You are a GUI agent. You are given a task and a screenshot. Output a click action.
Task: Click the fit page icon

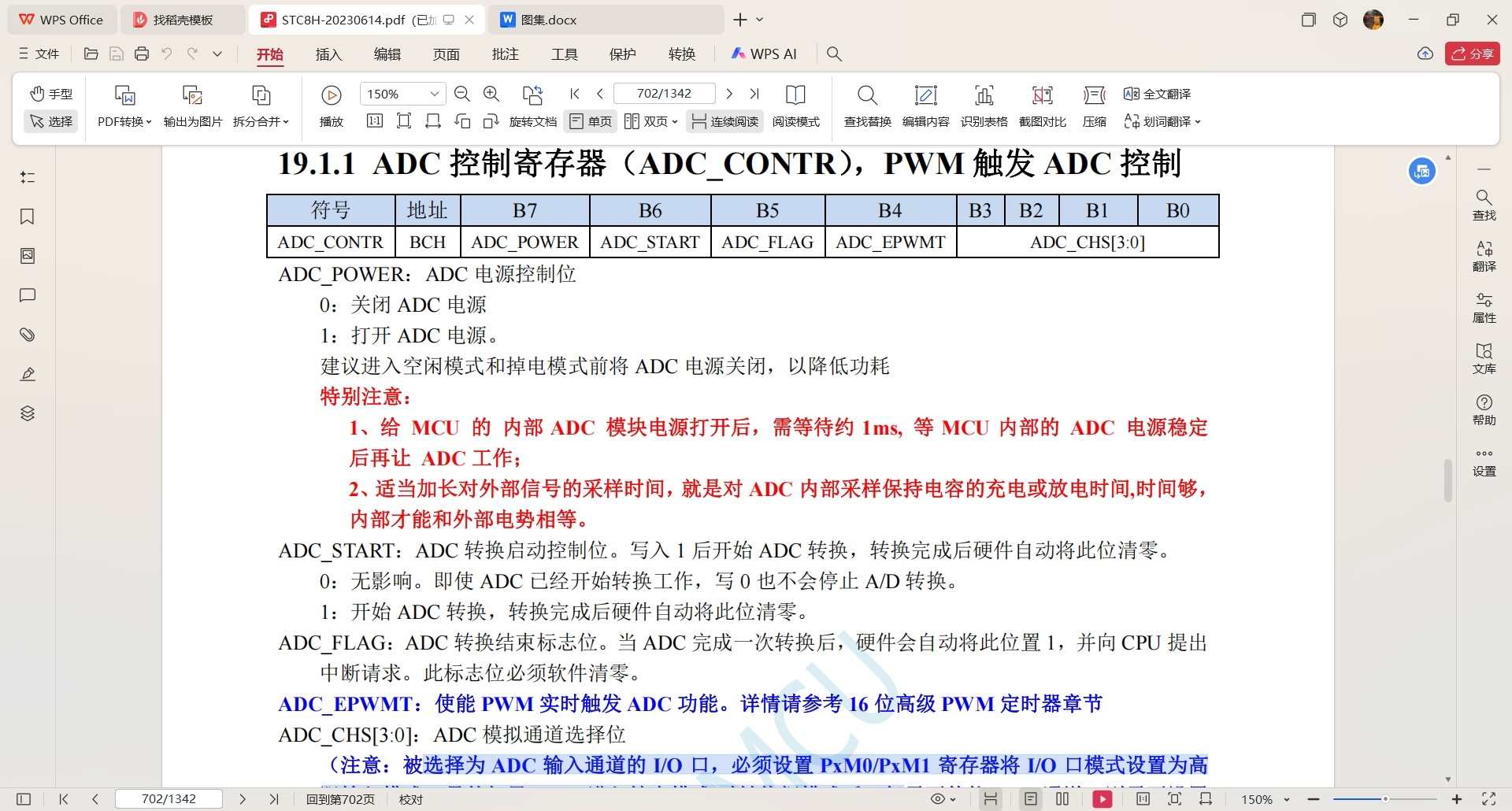coord(404,120)
